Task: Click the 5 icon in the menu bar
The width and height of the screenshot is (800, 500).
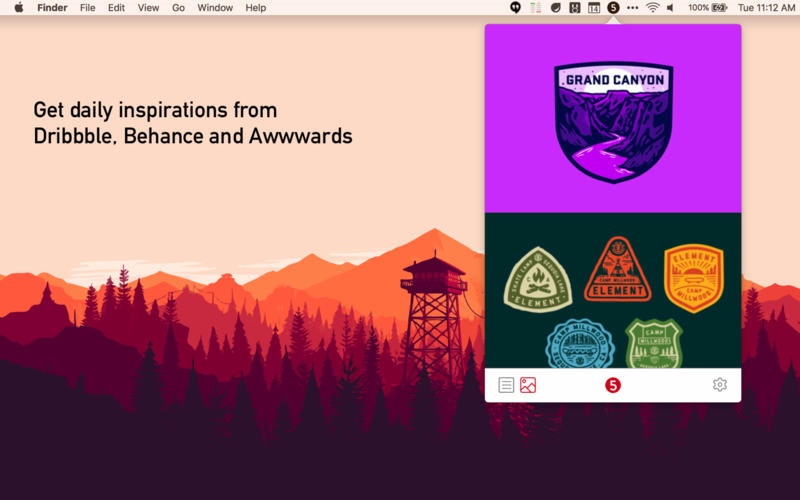Action: (x=613, y=8)
